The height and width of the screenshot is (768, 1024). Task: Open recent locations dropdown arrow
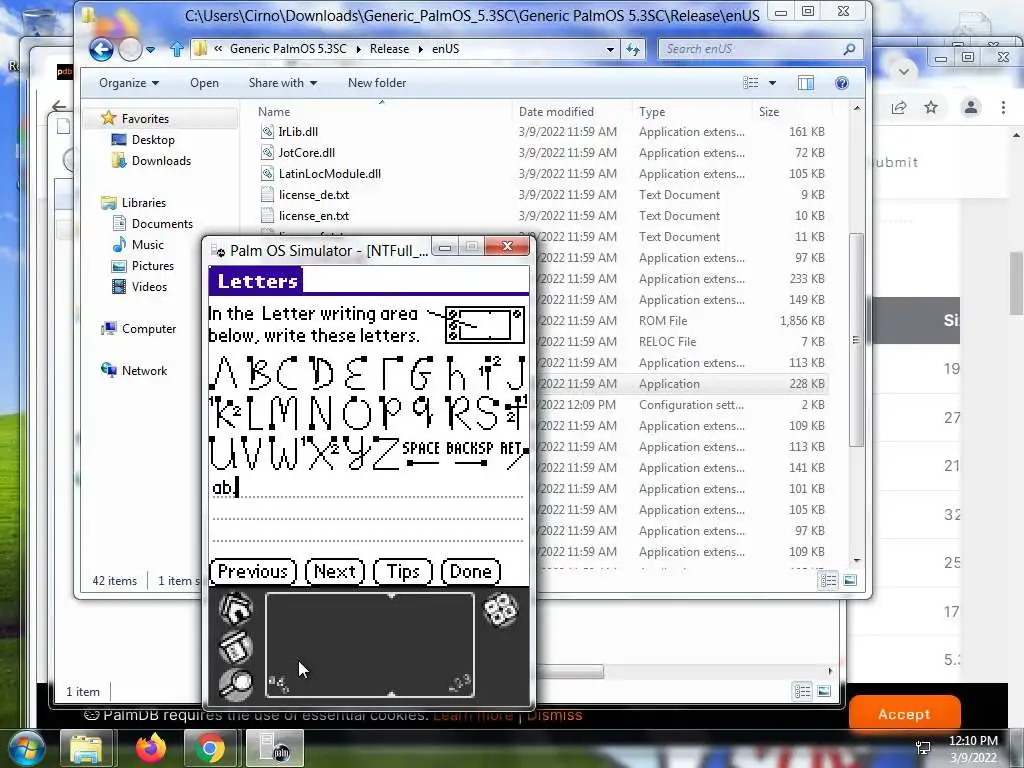click(151, 50)
